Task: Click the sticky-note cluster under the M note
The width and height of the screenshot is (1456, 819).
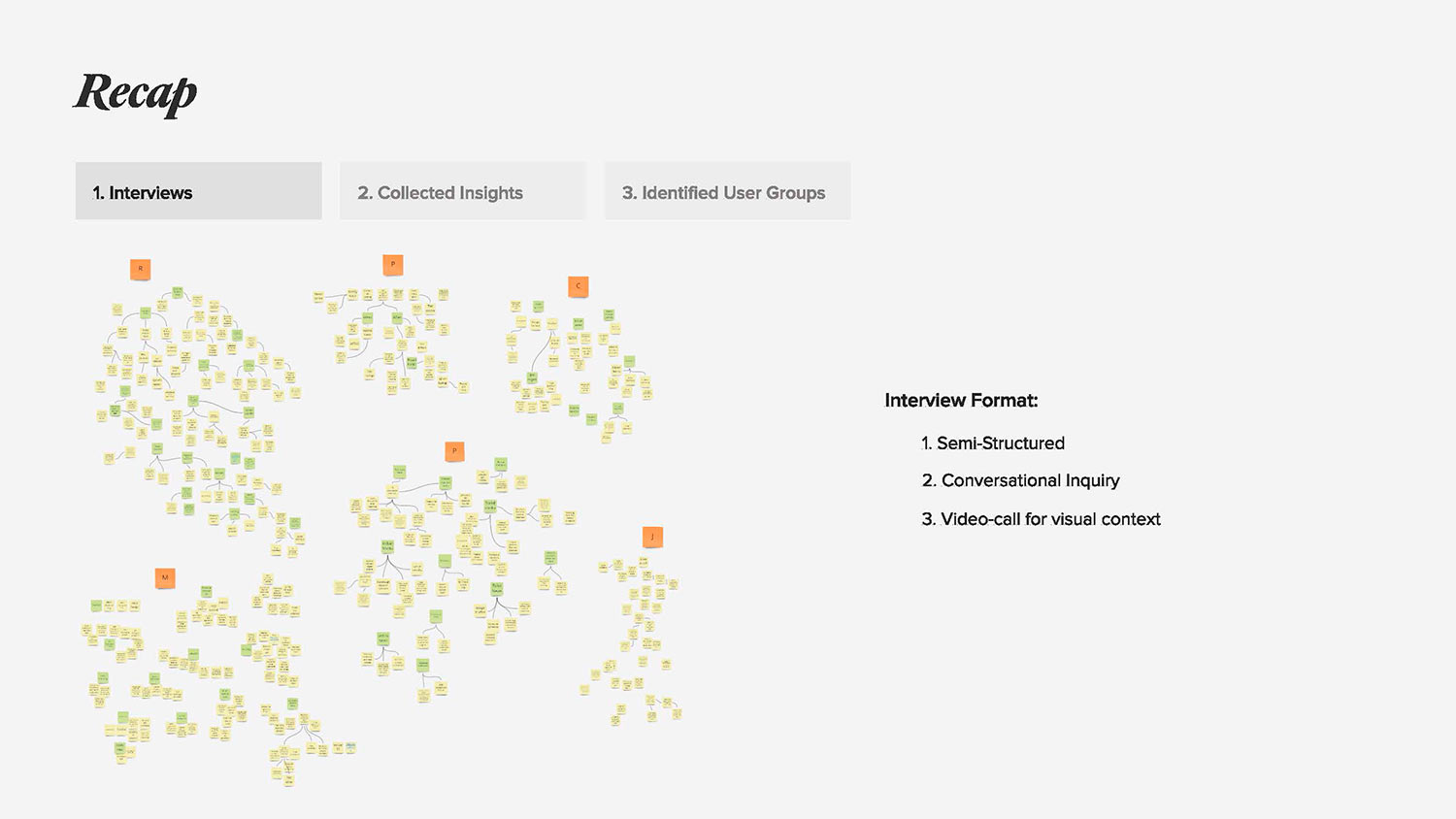Action: coord(219,679)
